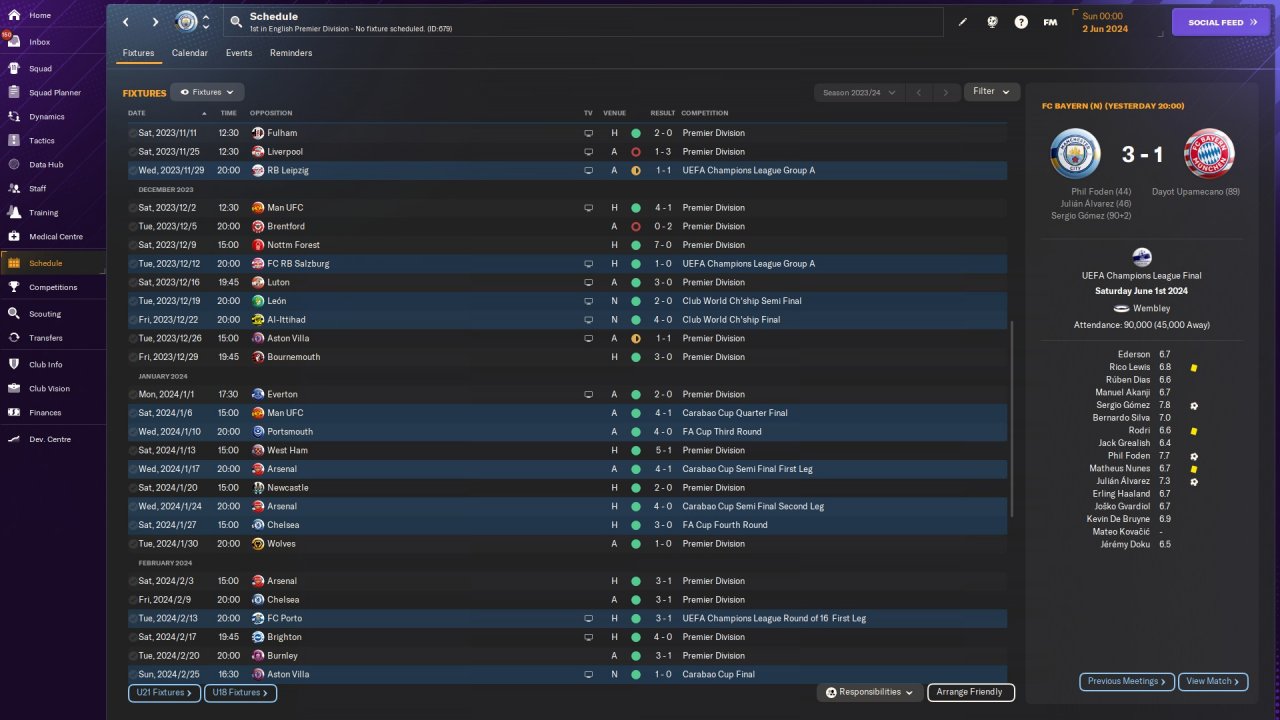Sort fixtures by the Date column header
The height and width of the screenshot is (720, 1280).
[137, 113]
